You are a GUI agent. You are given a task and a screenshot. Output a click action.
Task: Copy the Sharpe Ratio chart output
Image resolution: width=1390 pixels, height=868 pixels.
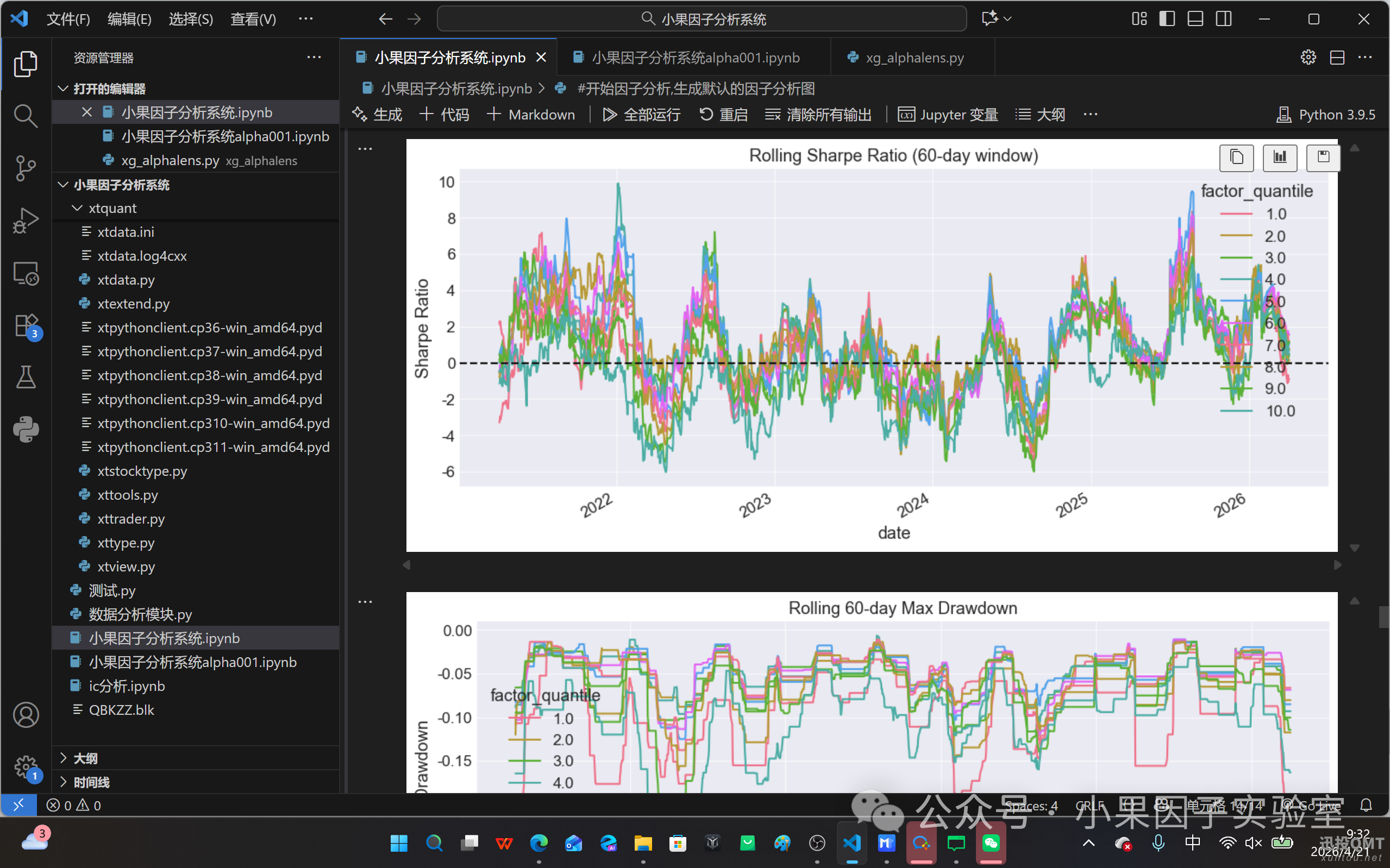tap(1236, 158)
